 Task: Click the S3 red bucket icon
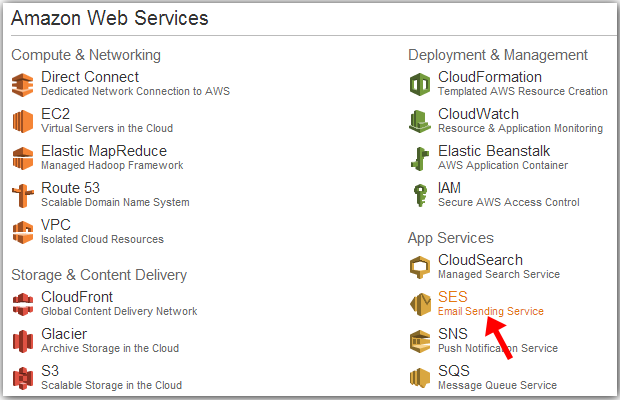(x=23, y=378)
